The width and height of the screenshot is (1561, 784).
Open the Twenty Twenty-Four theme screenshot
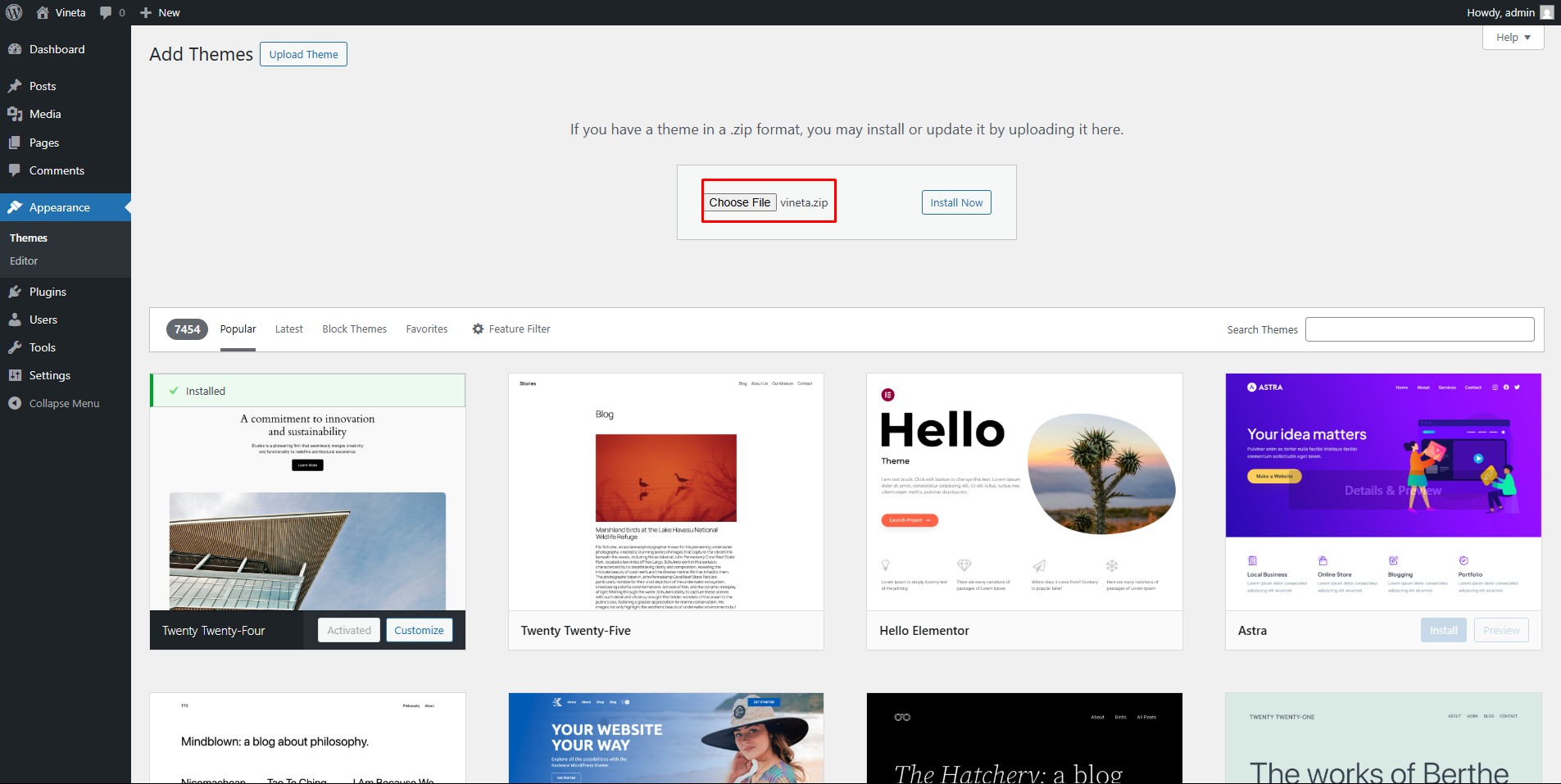[307, 508]
